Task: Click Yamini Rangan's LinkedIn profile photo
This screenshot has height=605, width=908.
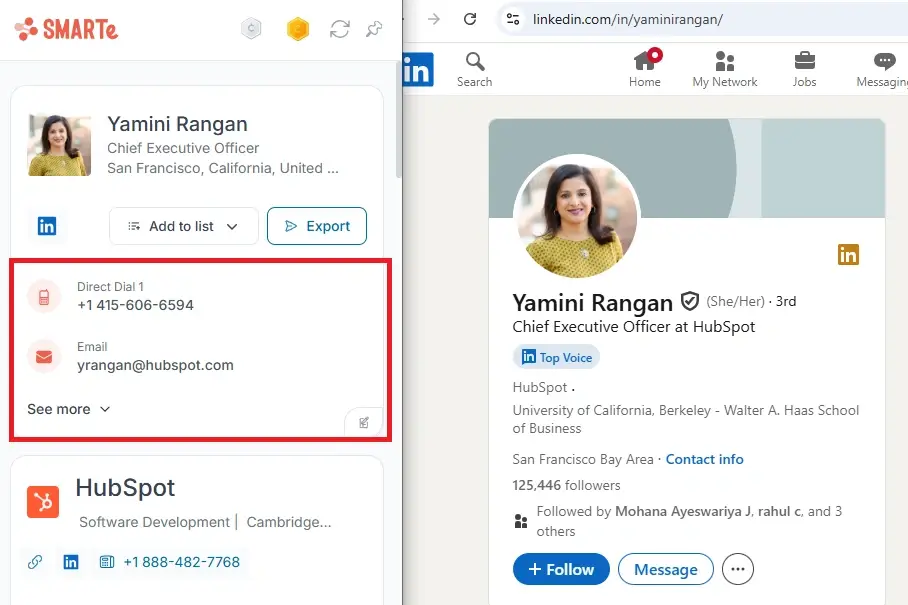Action: click(x=577, y=216)
